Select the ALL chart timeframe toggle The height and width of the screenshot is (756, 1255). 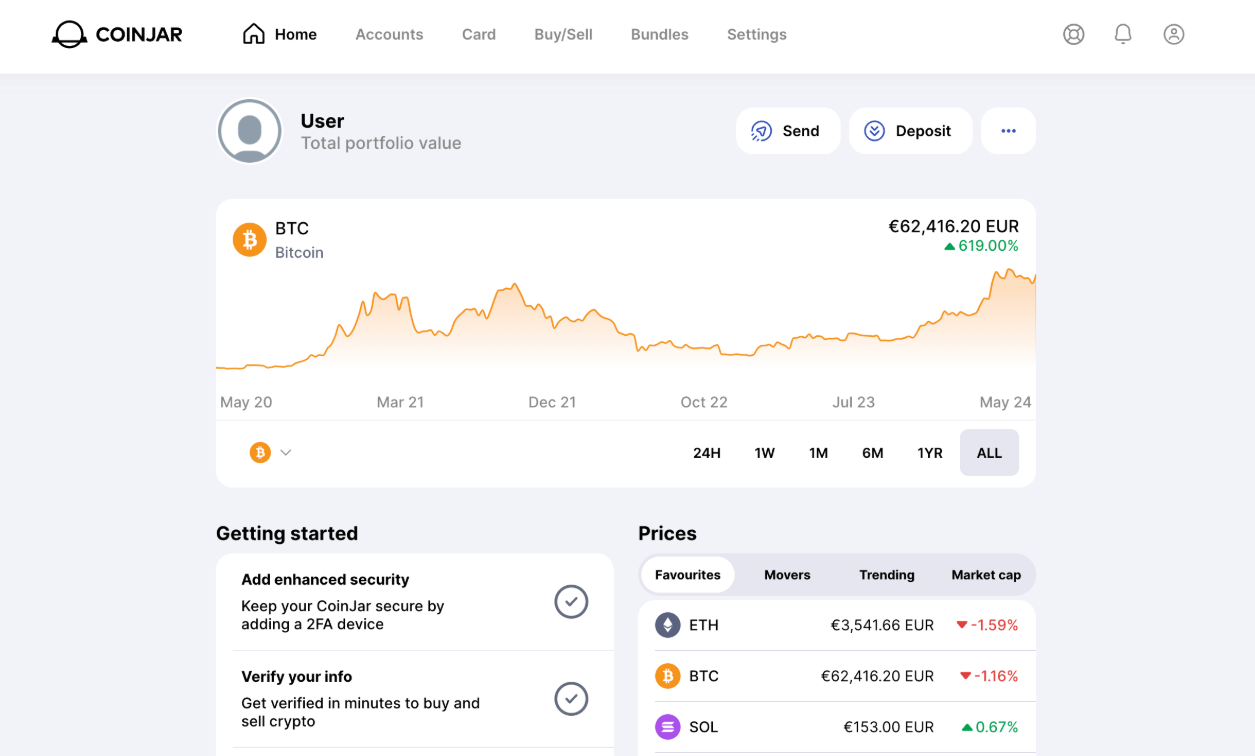[989, 452]
